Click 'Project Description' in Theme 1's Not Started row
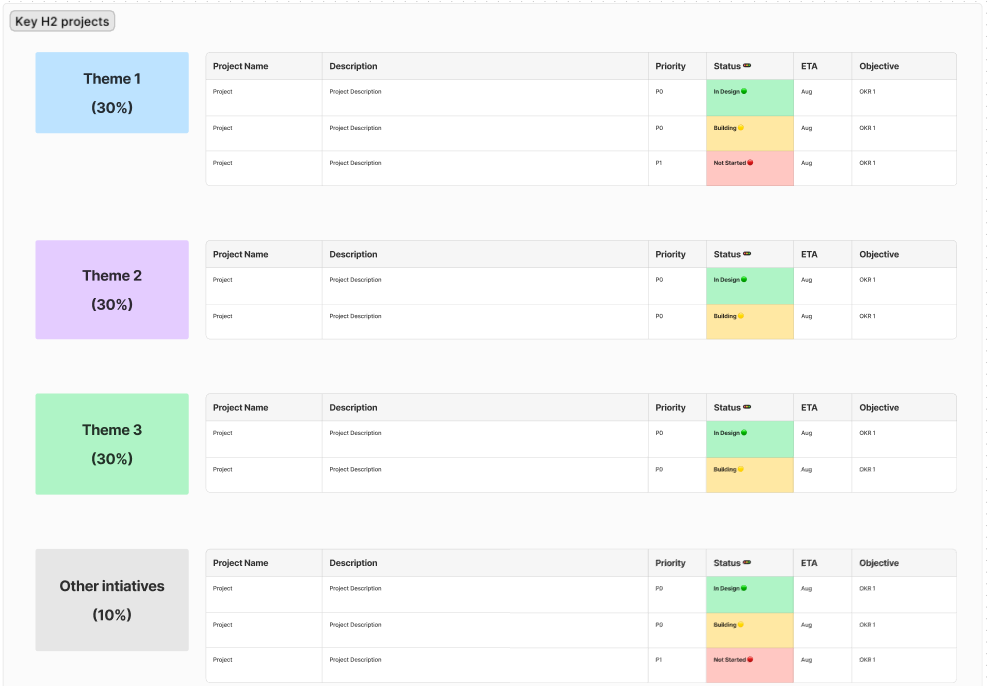Image resolution: width=987 pixels, height=686 pixels. 355,163
